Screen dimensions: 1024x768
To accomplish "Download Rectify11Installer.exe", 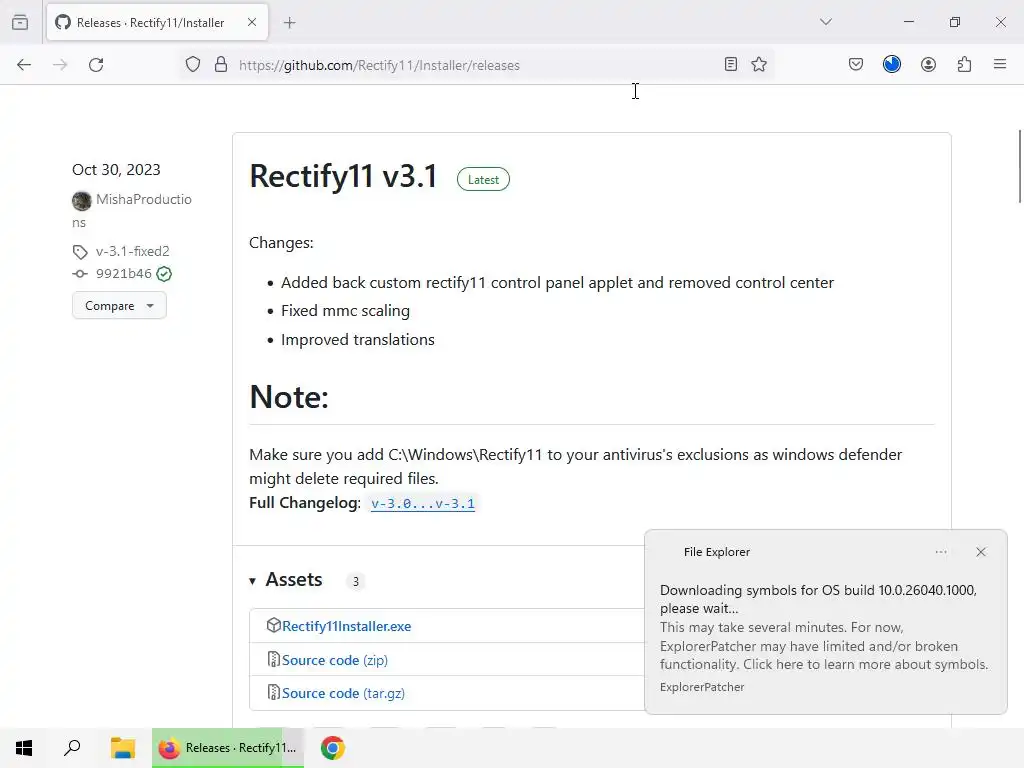I will (x=347, y=626).
